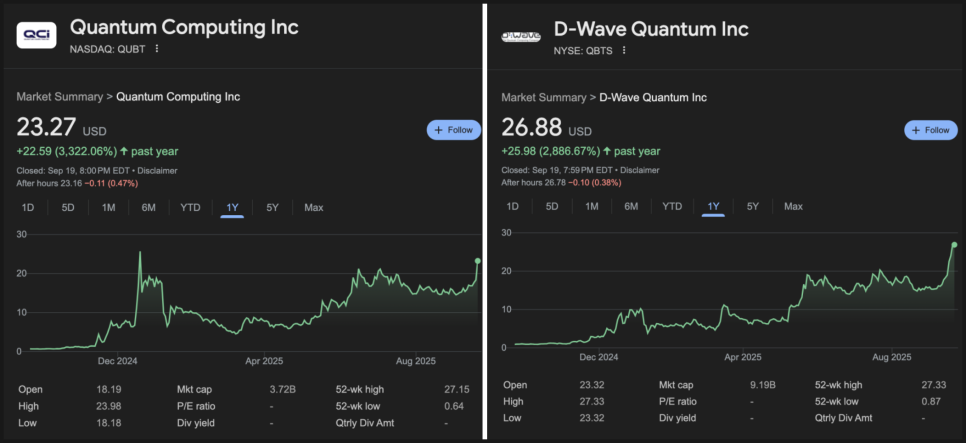Image resolution: width=966 pixels, height=443 pixels.
Task: Open Disclaimer link in Quantum Computing panel
Action: 157,171
